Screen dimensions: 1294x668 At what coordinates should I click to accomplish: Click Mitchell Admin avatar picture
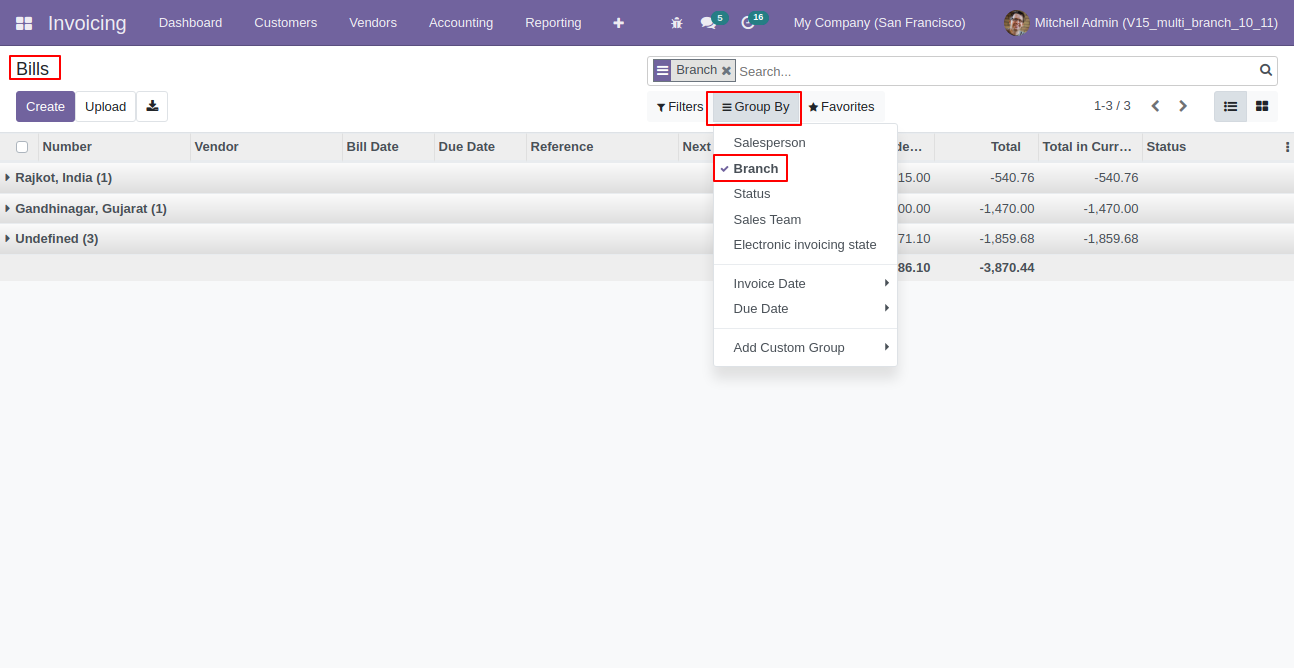(x=1016, y=23)
